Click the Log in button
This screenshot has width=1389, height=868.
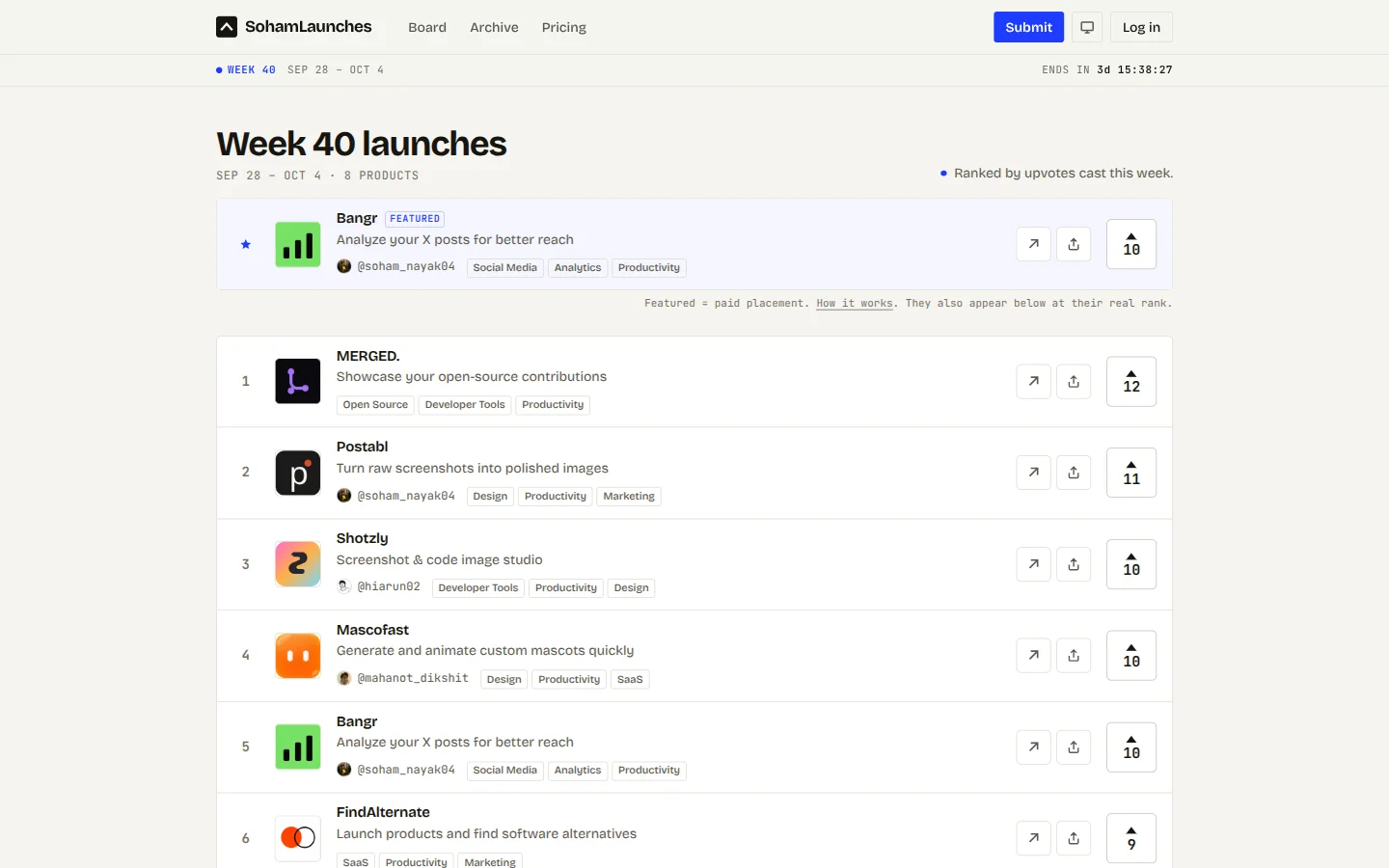pos(1141,27)
